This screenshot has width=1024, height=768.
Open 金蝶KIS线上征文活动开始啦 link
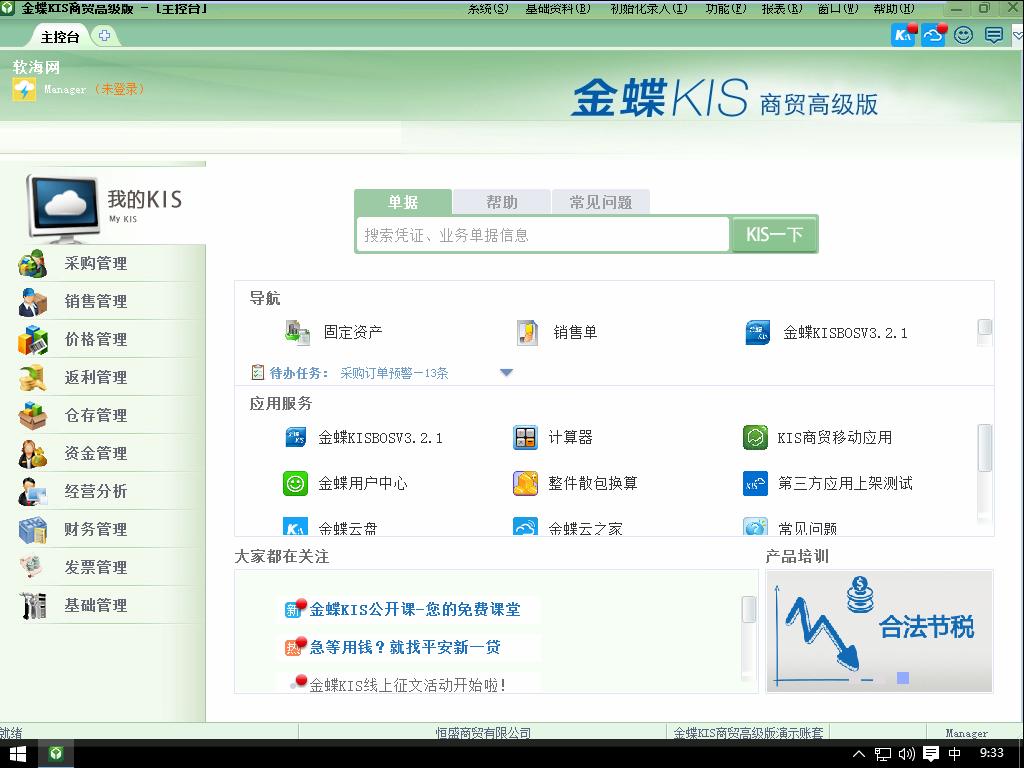point(408,684)
